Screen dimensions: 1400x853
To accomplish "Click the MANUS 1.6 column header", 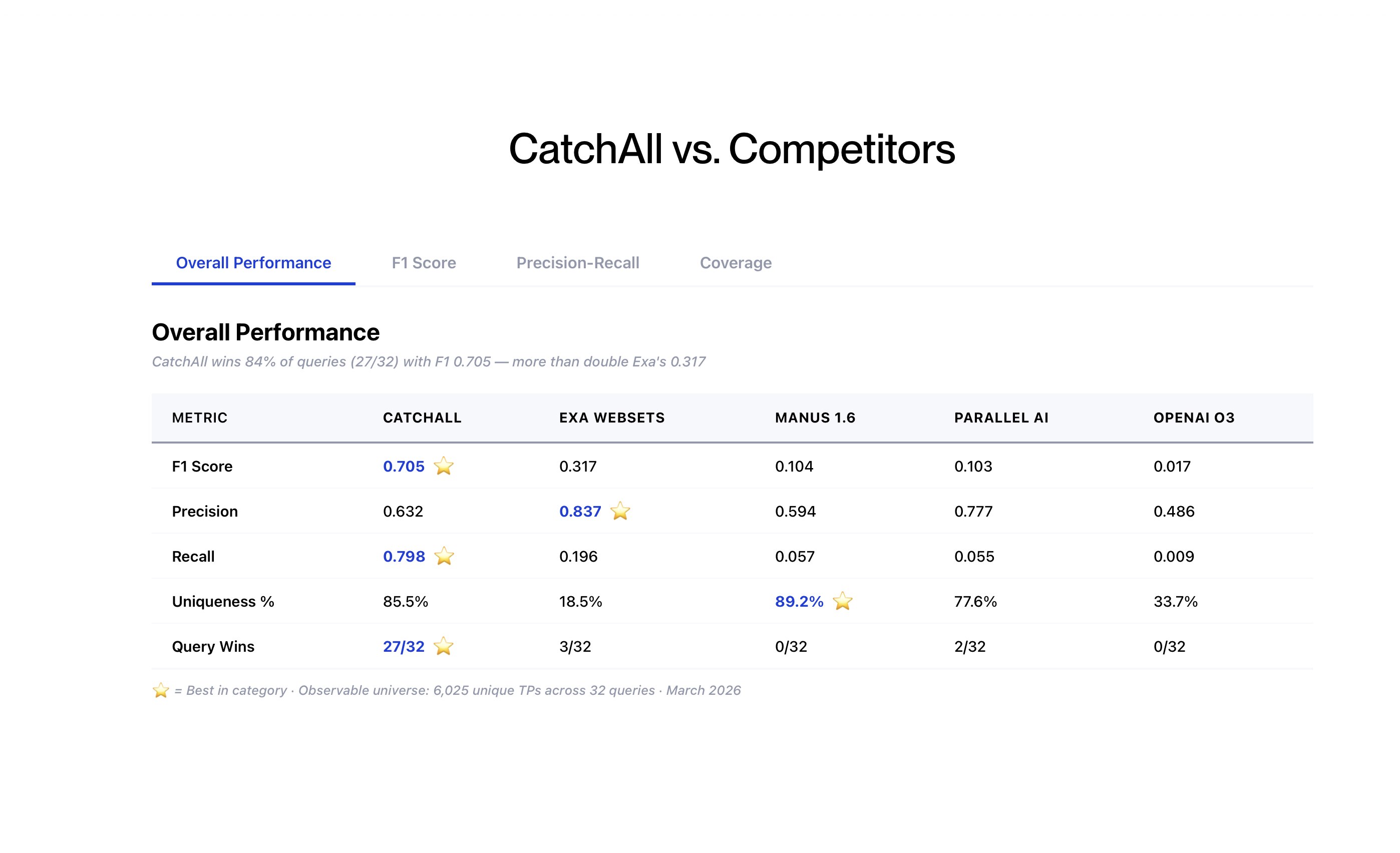I will click(x=815, y=418).
